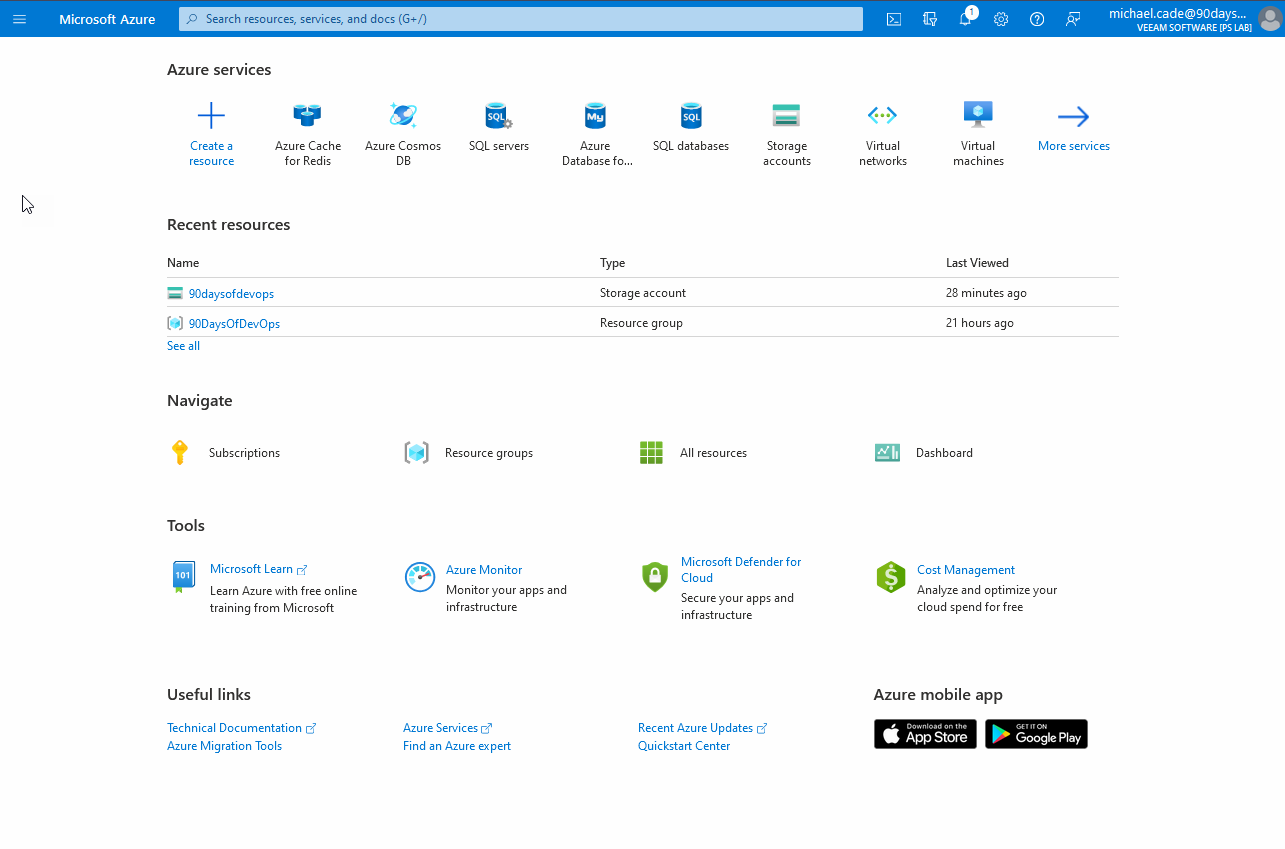The image size is (1285, 849).
Task: Open Virtual machines
Action: coord(977,130)
